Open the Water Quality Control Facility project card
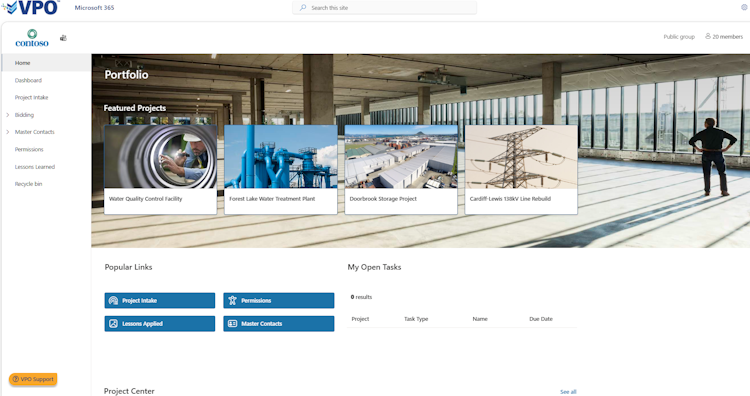Image resolution: width=750 pixels, height=396 pixels. pos(160,170)
